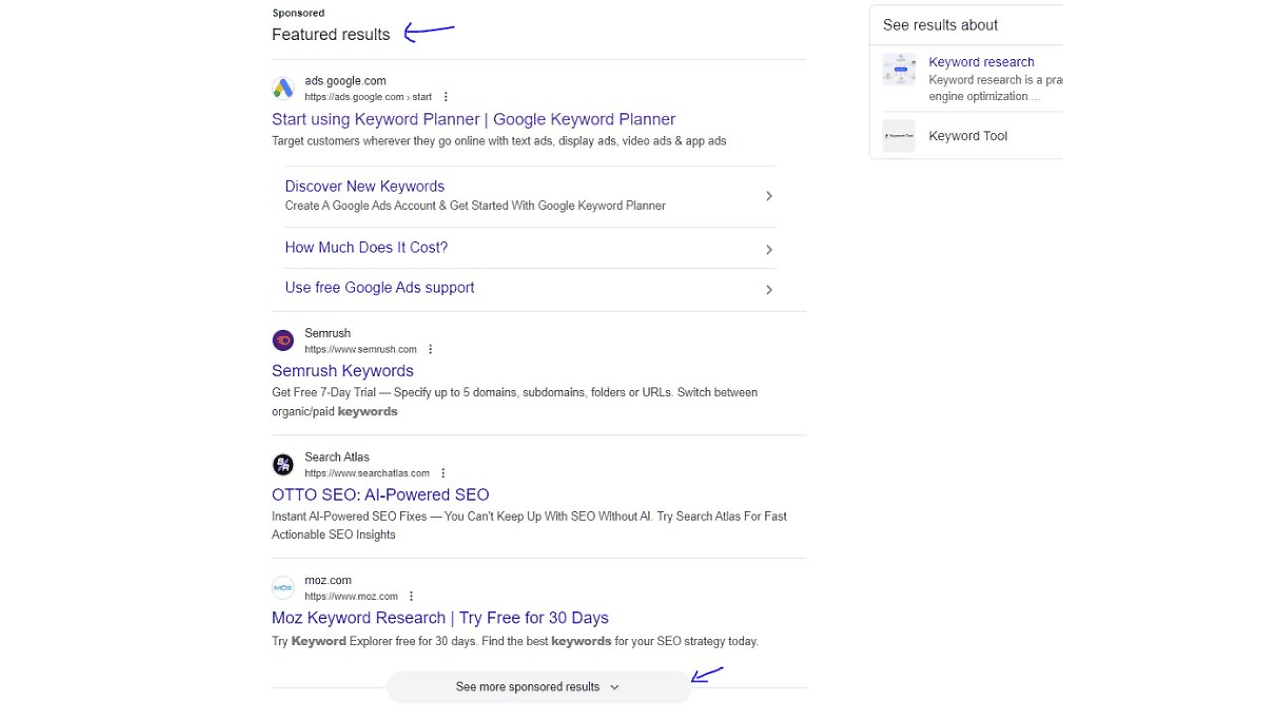The width and height of the screenshot is (1280, 720).
Task: Open three-dot menu beside semrush.com URL
Action: pyautogui.click(x=430, y=349)
